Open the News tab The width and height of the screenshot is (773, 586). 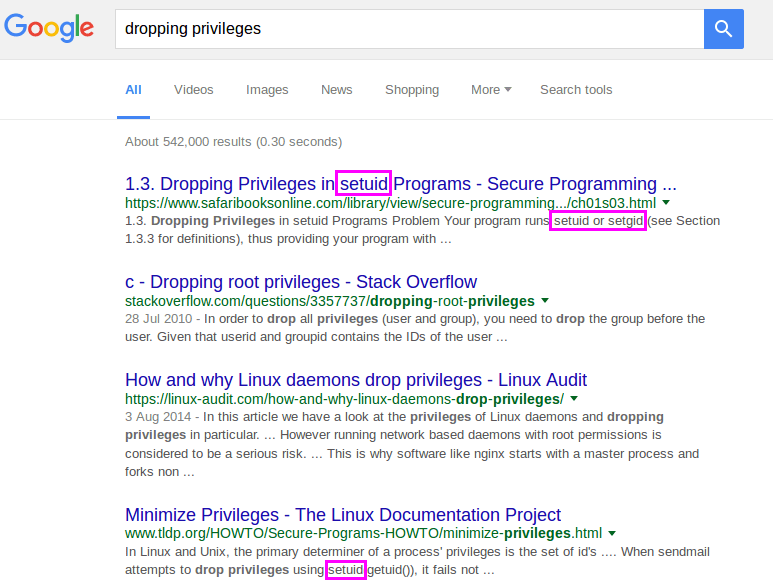[x=336, y=90]
